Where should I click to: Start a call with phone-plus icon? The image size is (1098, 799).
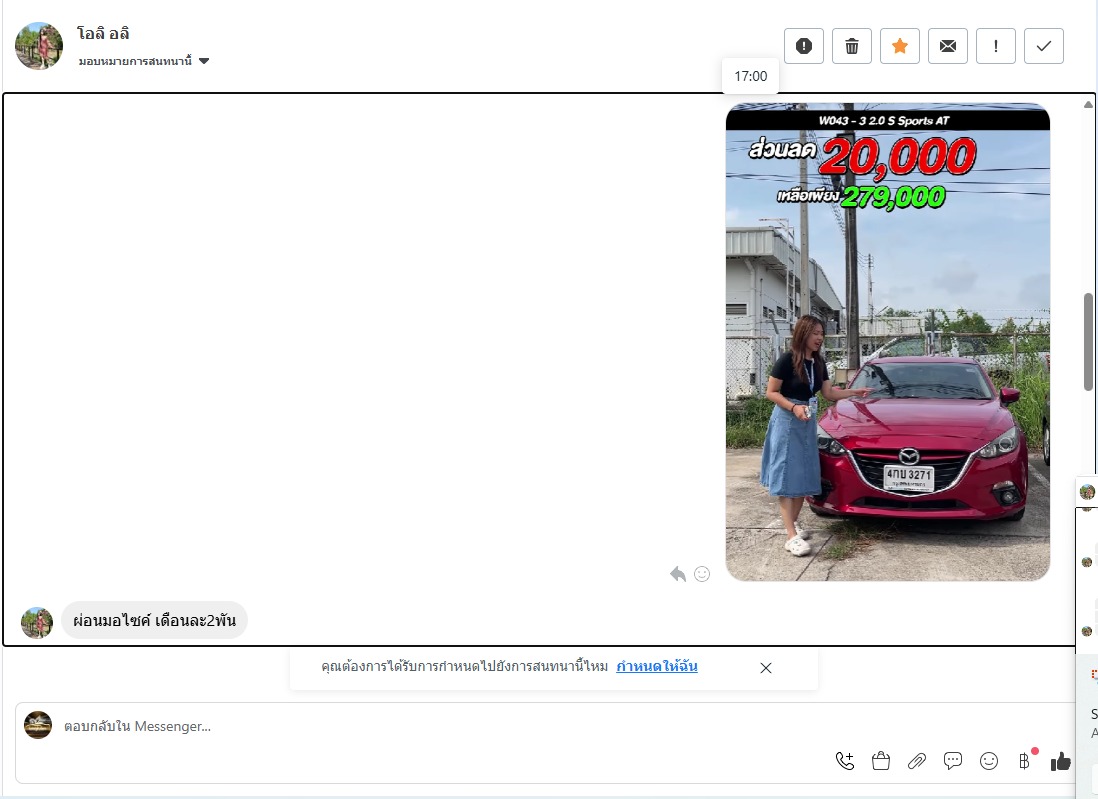[845, 761]
